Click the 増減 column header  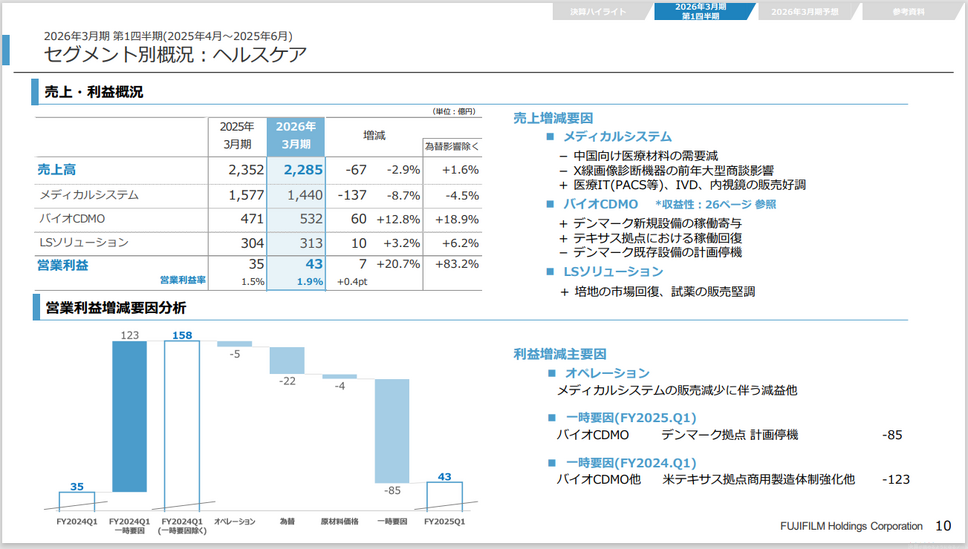[x=374, y=135]
